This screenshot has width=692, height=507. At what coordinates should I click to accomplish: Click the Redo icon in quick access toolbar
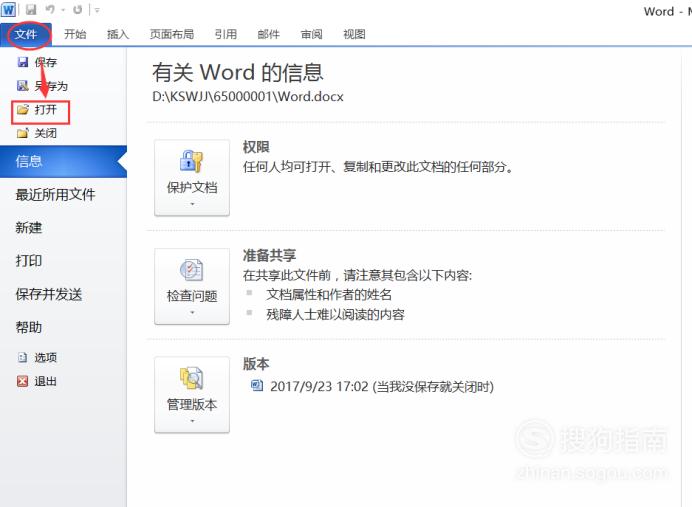click(78, 9)
